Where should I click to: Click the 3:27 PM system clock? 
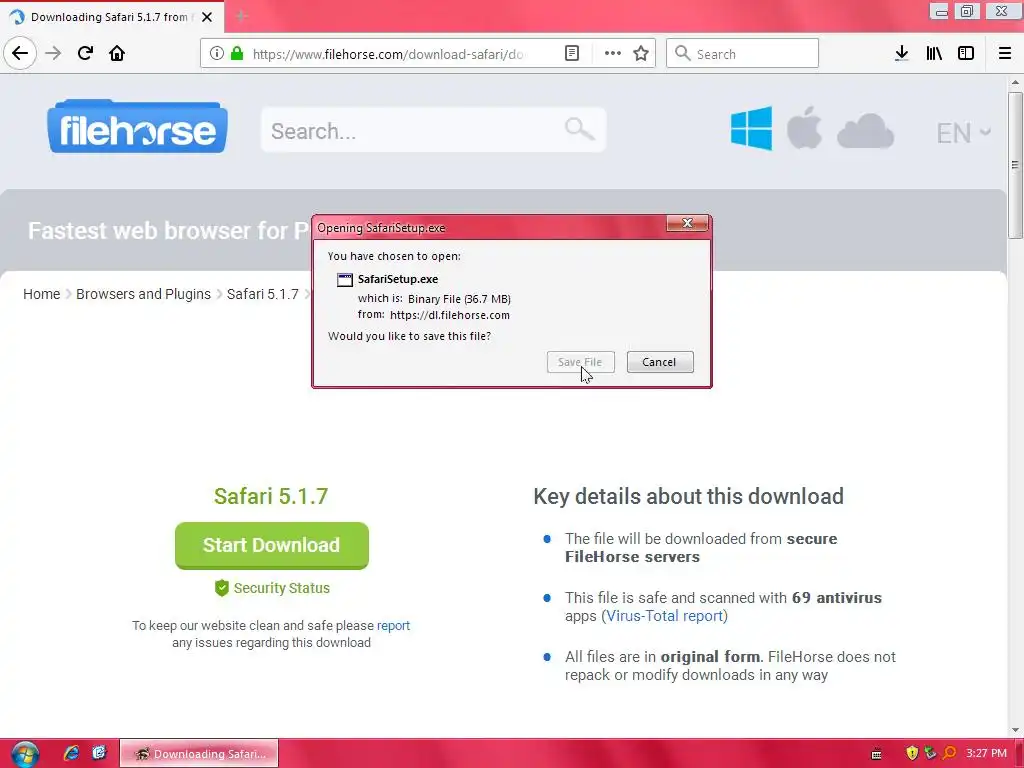[x=986, y=753]
